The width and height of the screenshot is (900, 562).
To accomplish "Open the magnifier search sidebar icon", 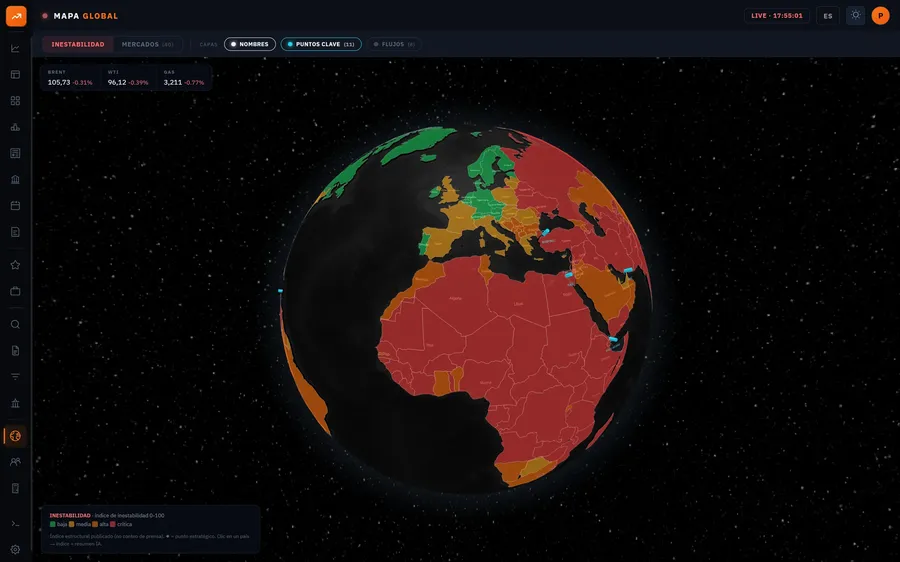I will point(15,324).
